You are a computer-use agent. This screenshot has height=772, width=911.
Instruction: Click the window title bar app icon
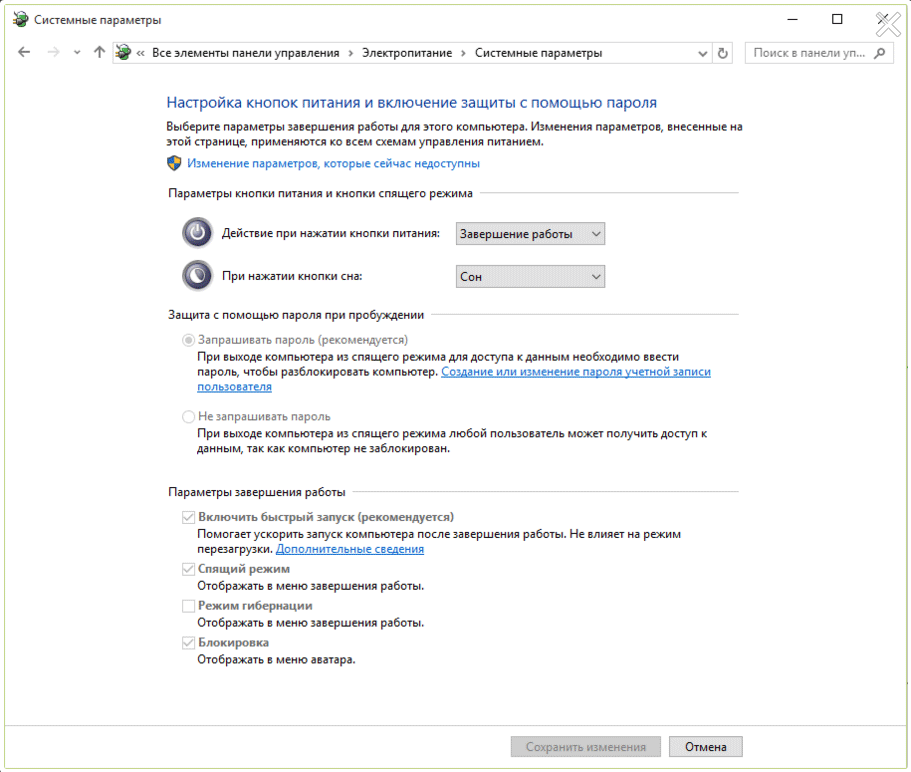(21, 20)
